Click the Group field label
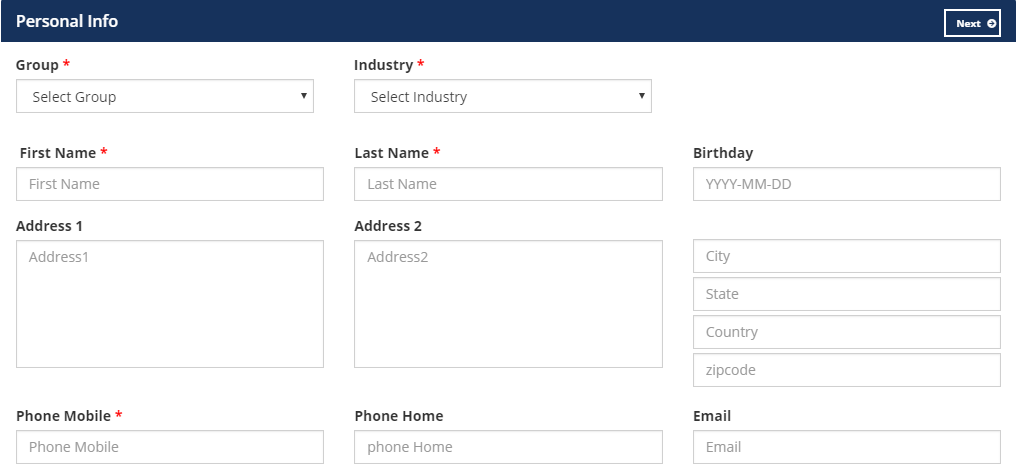1017x471 pixels. (37, 65)
